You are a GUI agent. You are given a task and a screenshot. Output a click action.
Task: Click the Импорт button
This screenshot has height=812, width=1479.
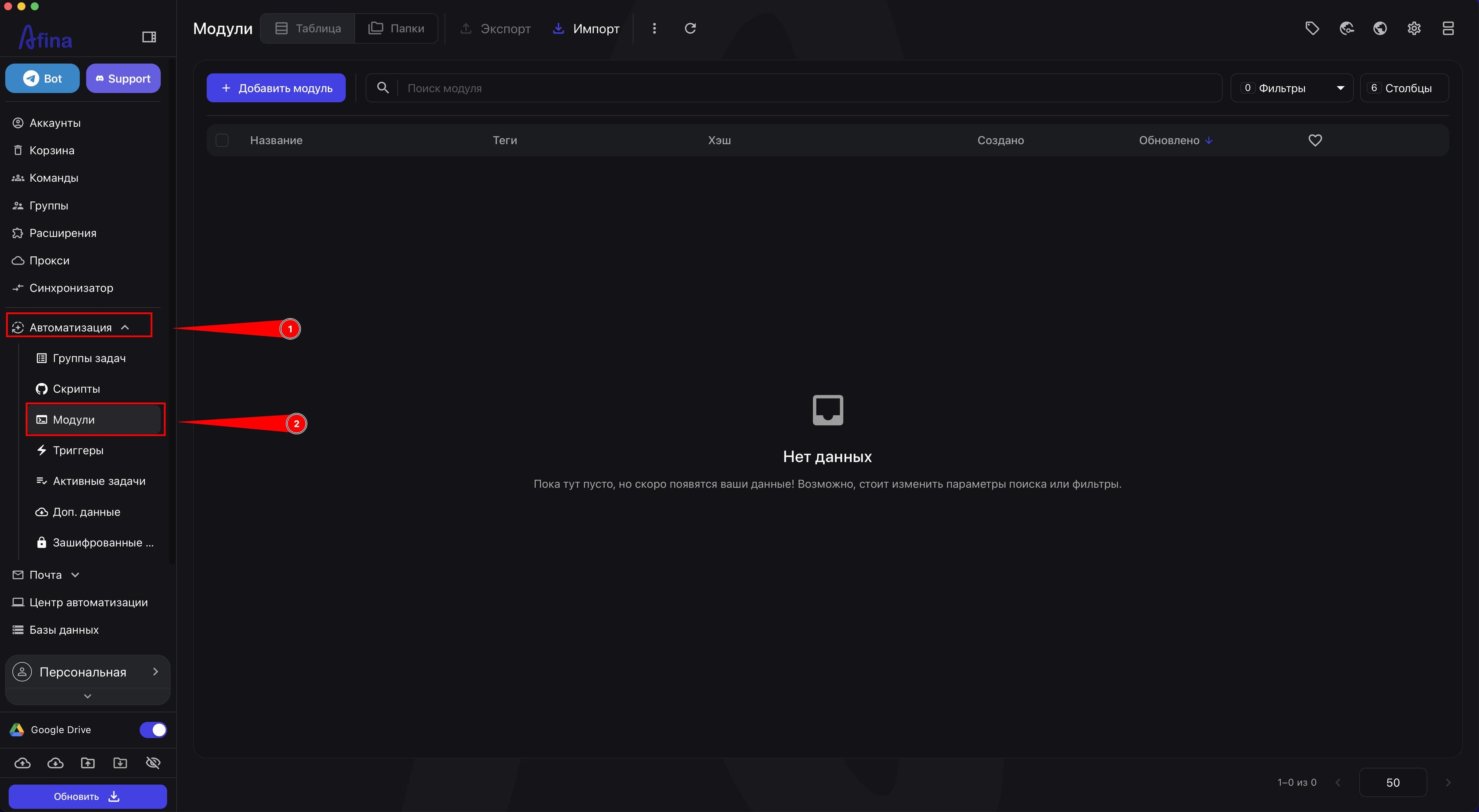(x=586, y=28)
